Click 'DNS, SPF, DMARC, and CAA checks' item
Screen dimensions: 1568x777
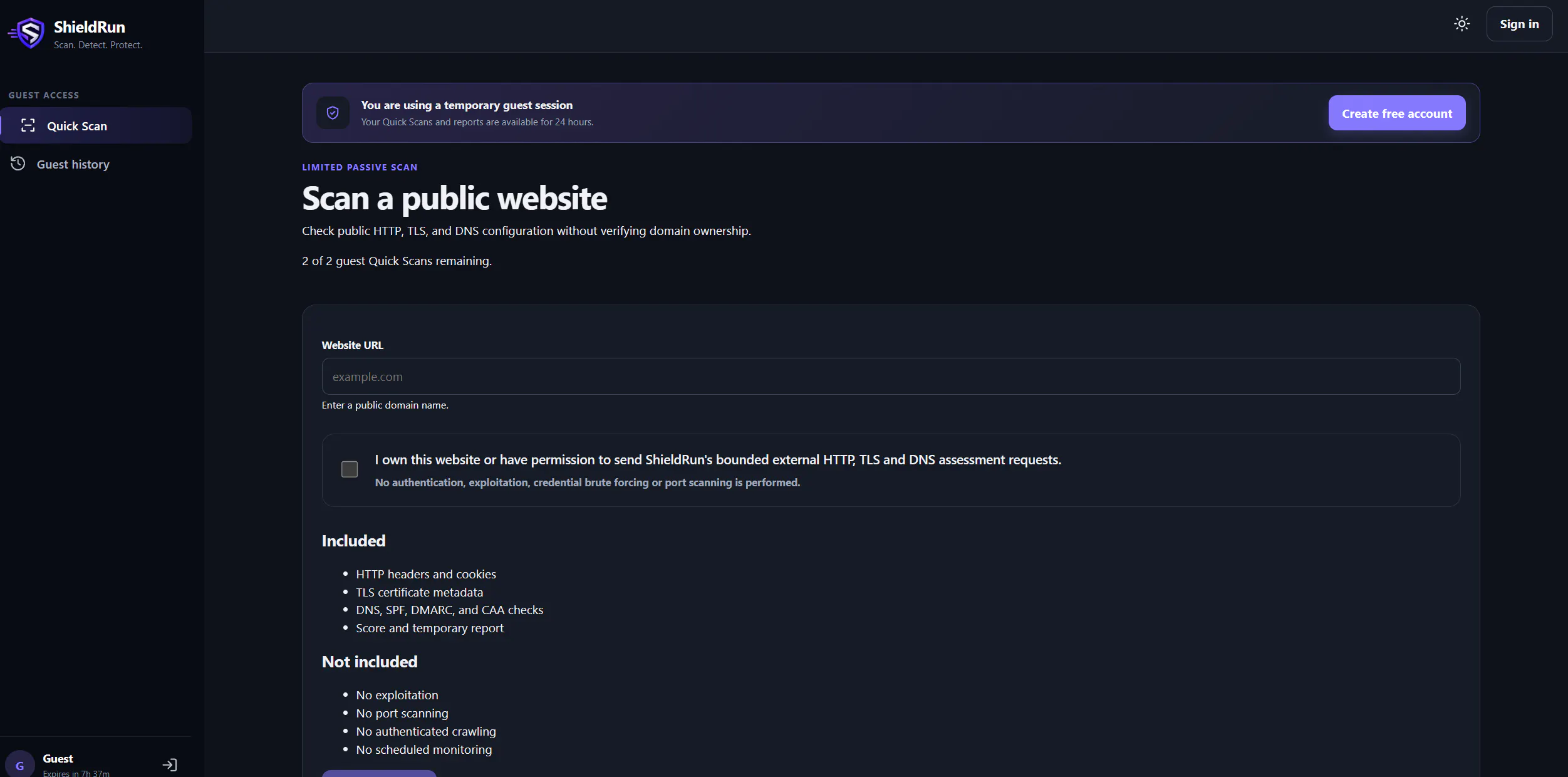pyautogui.click(x=449, y=610)
